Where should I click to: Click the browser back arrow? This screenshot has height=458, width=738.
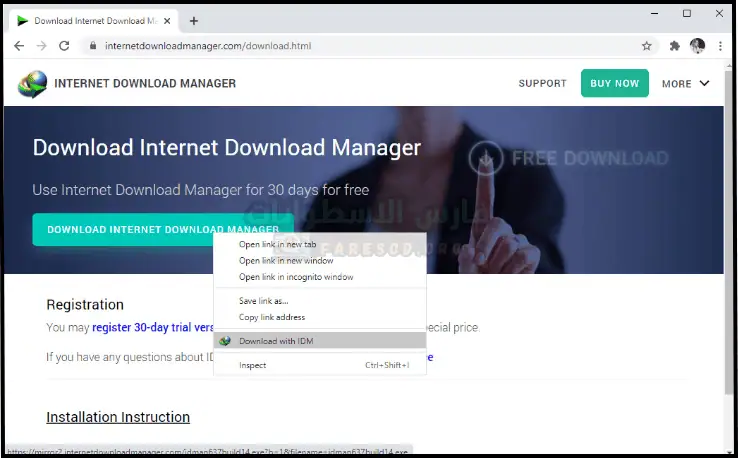[x=19, y=46]
